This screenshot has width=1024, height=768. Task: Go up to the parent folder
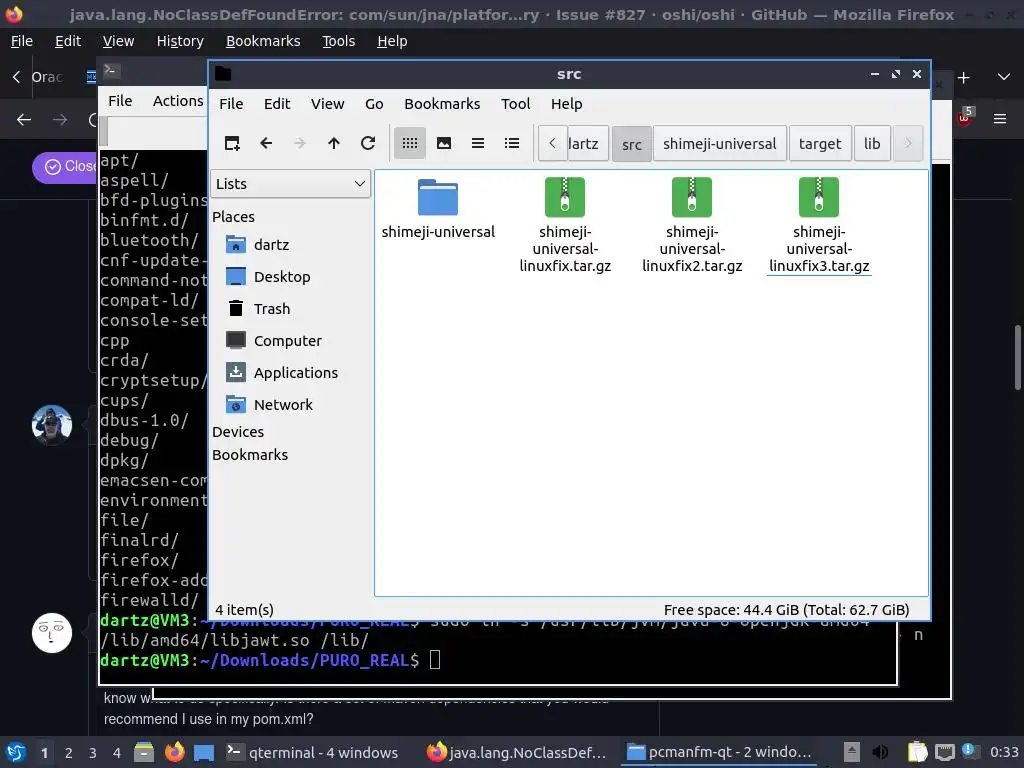tap(334, 143)
